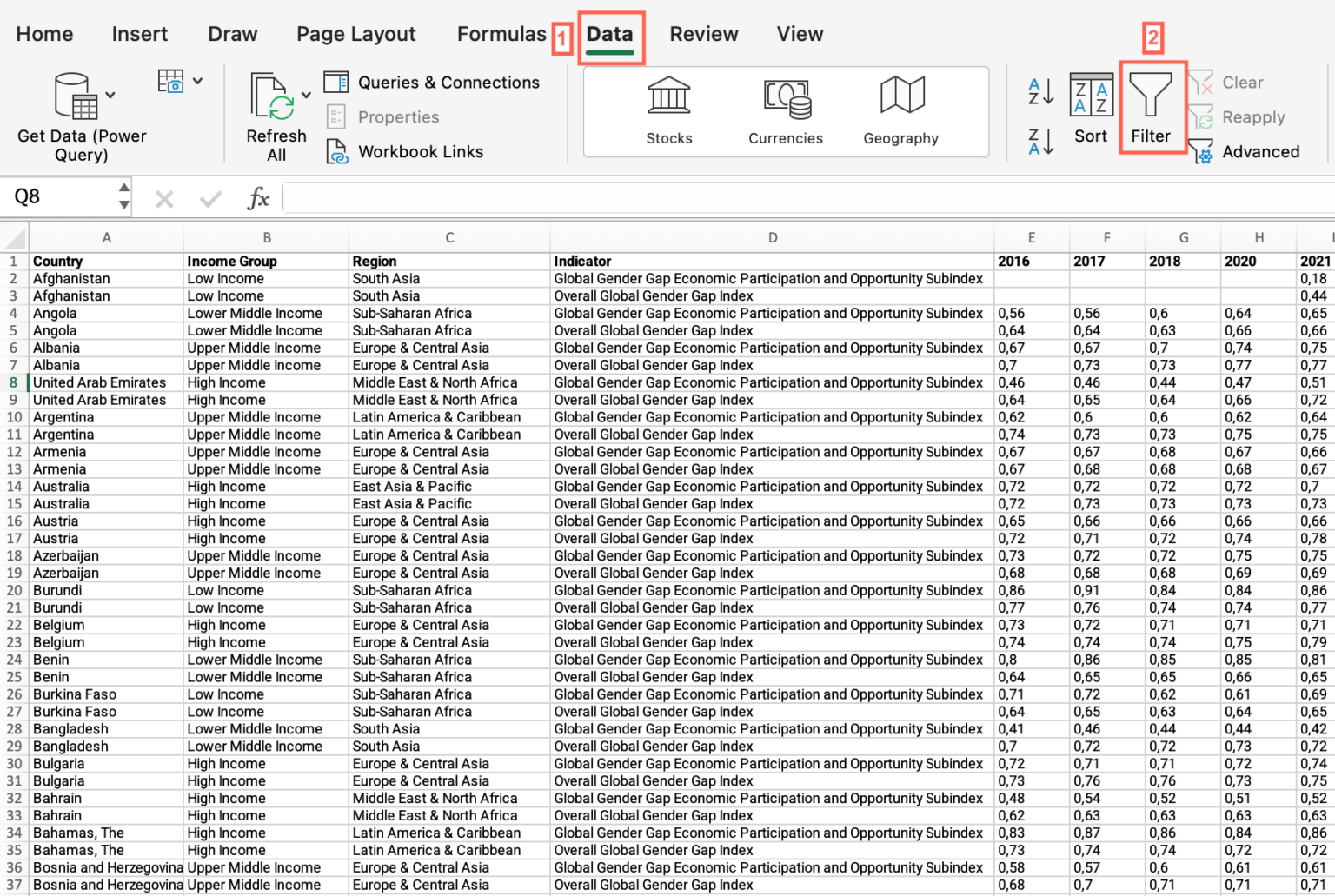Click the Insert Function fx icon
This screenshot has height=896, width=1335.
point(257,197)
